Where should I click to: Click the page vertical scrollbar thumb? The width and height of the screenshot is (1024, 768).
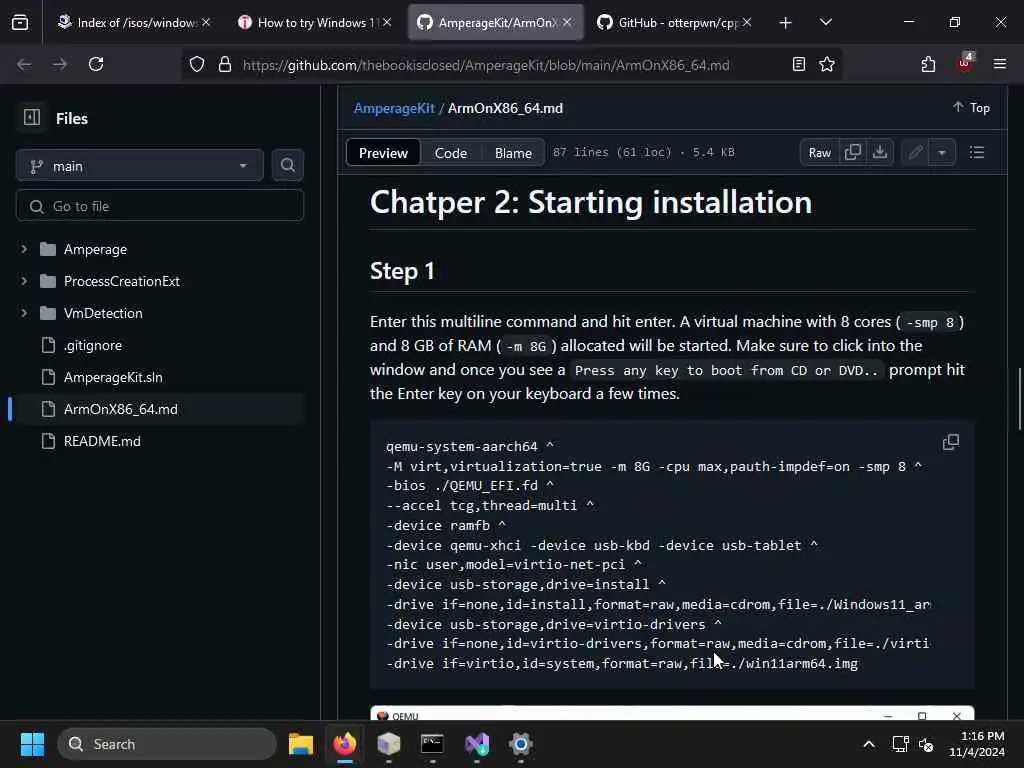pos(1019,399)
